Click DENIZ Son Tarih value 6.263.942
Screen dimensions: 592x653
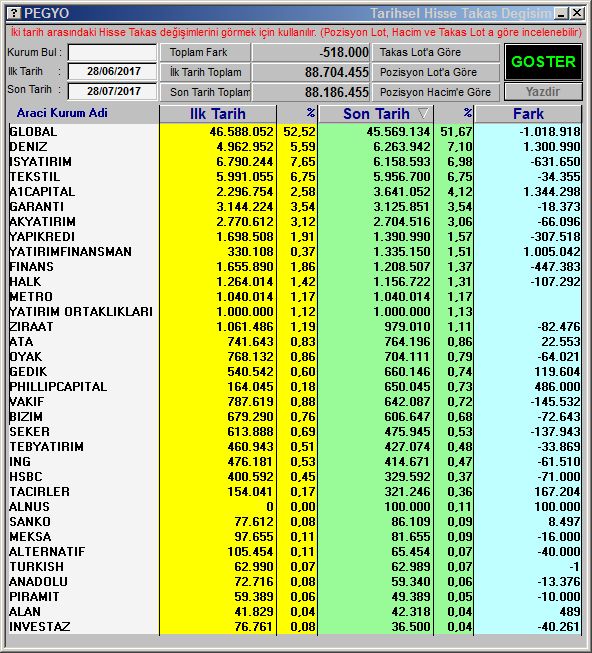click(401, 147)
